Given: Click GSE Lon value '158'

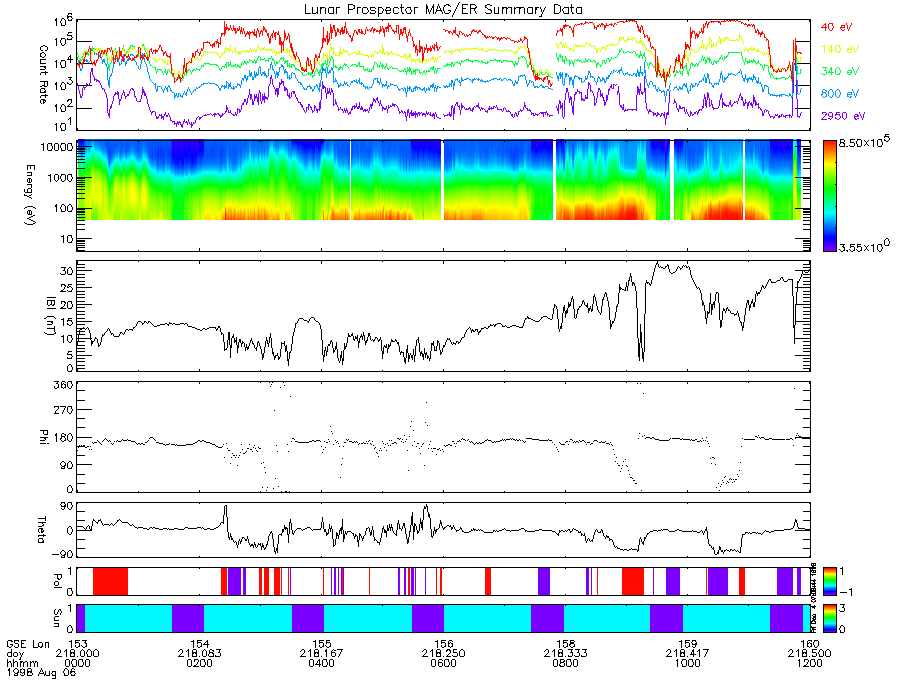Looking at the screenshot, I should [565, 644].
